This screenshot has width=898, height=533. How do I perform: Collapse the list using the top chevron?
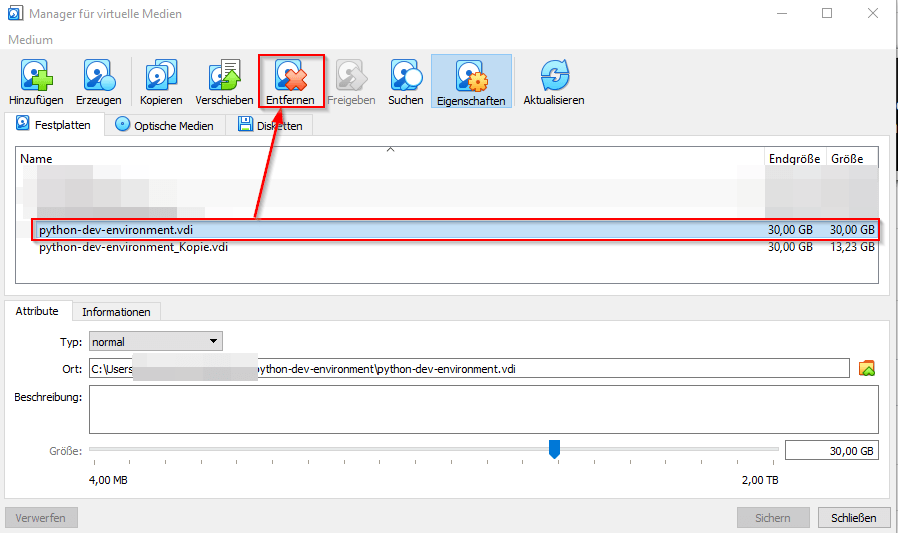(391, 149)
